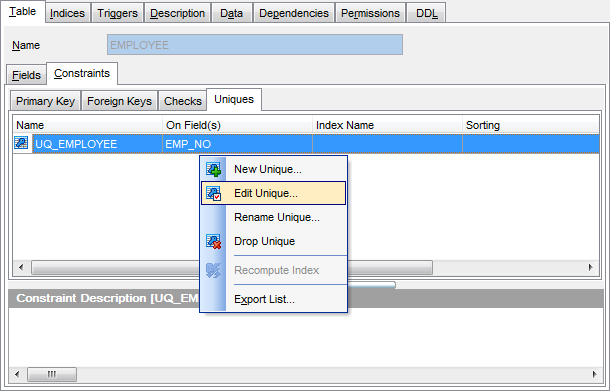
Task: Click left arrow of the description pane scrollbar
Action: click(17, 374)
